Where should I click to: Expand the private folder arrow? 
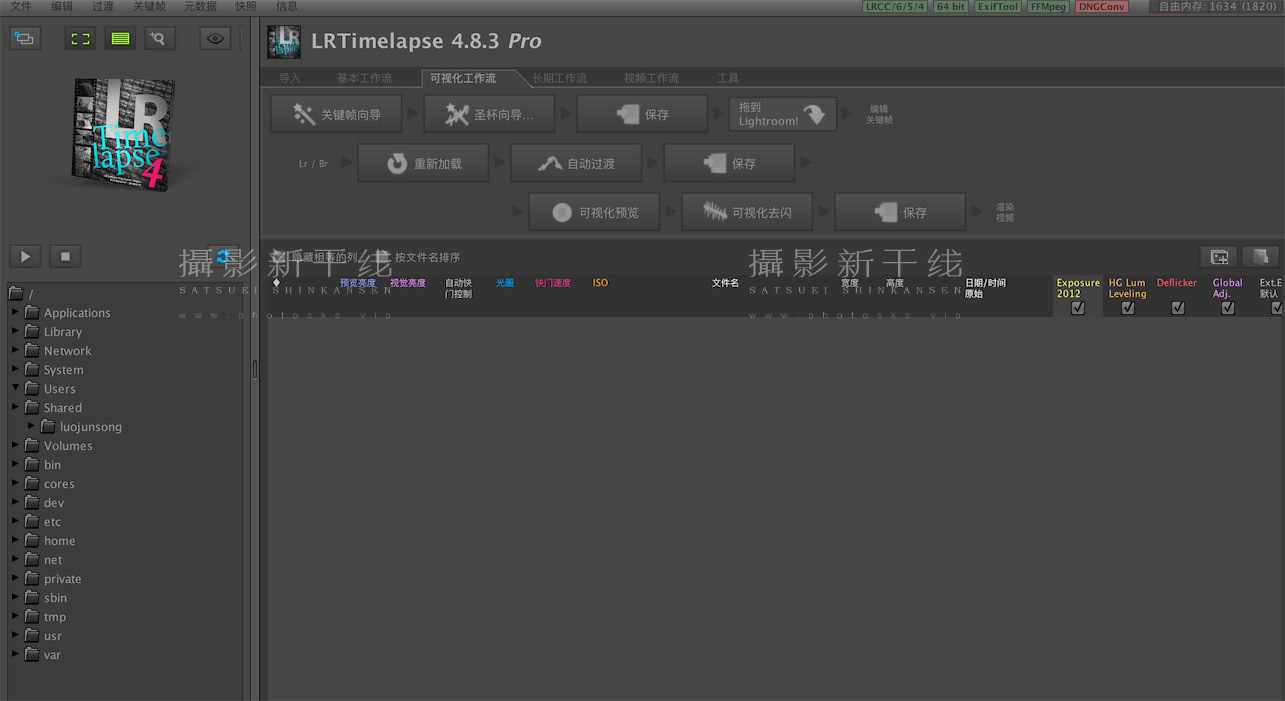pos(16,578)
